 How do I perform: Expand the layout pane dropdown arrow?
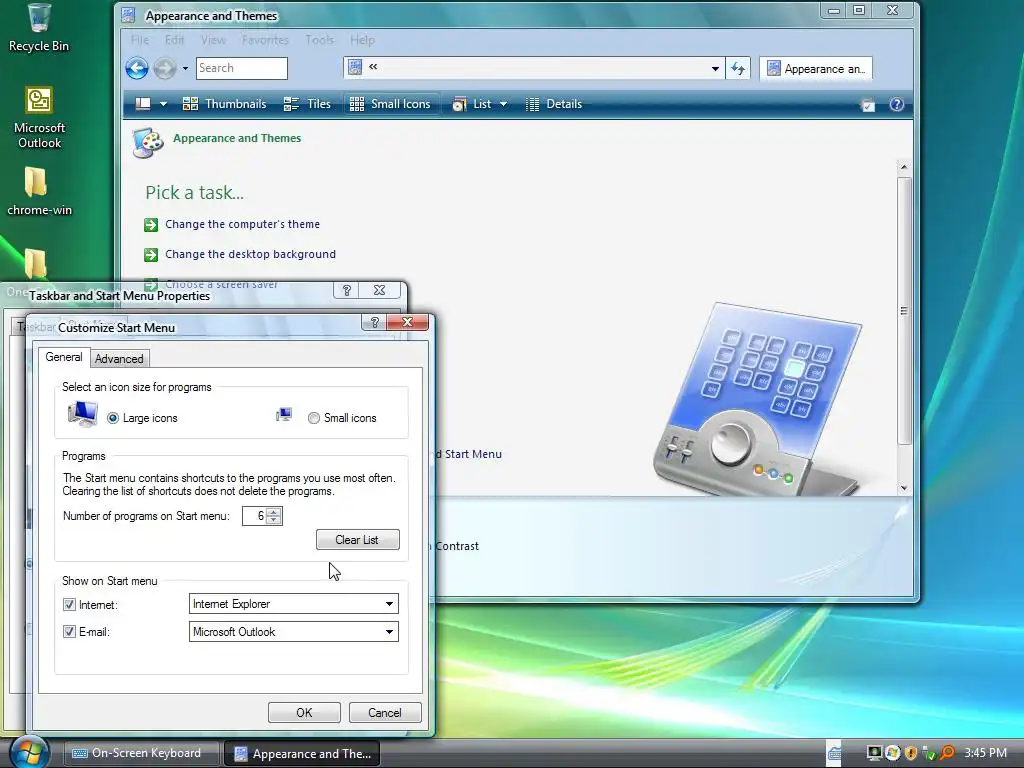click(163, 104)
